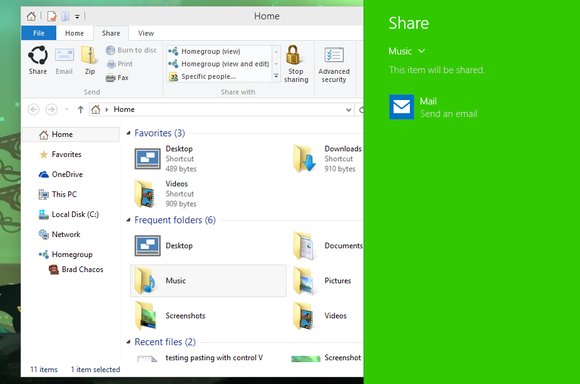
Task: Select the Share ribbon tab
Action: pyautogui.click(x=111, y=33)
